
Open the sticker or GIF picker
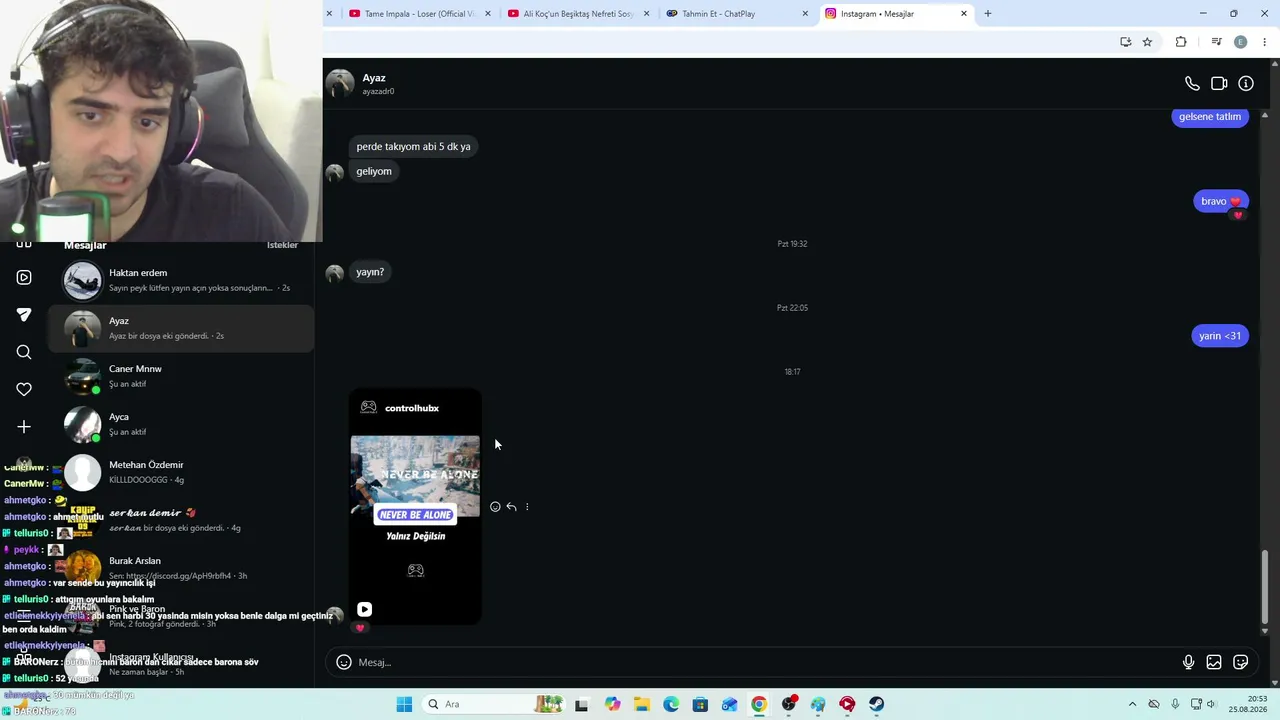coord(1241,662)
